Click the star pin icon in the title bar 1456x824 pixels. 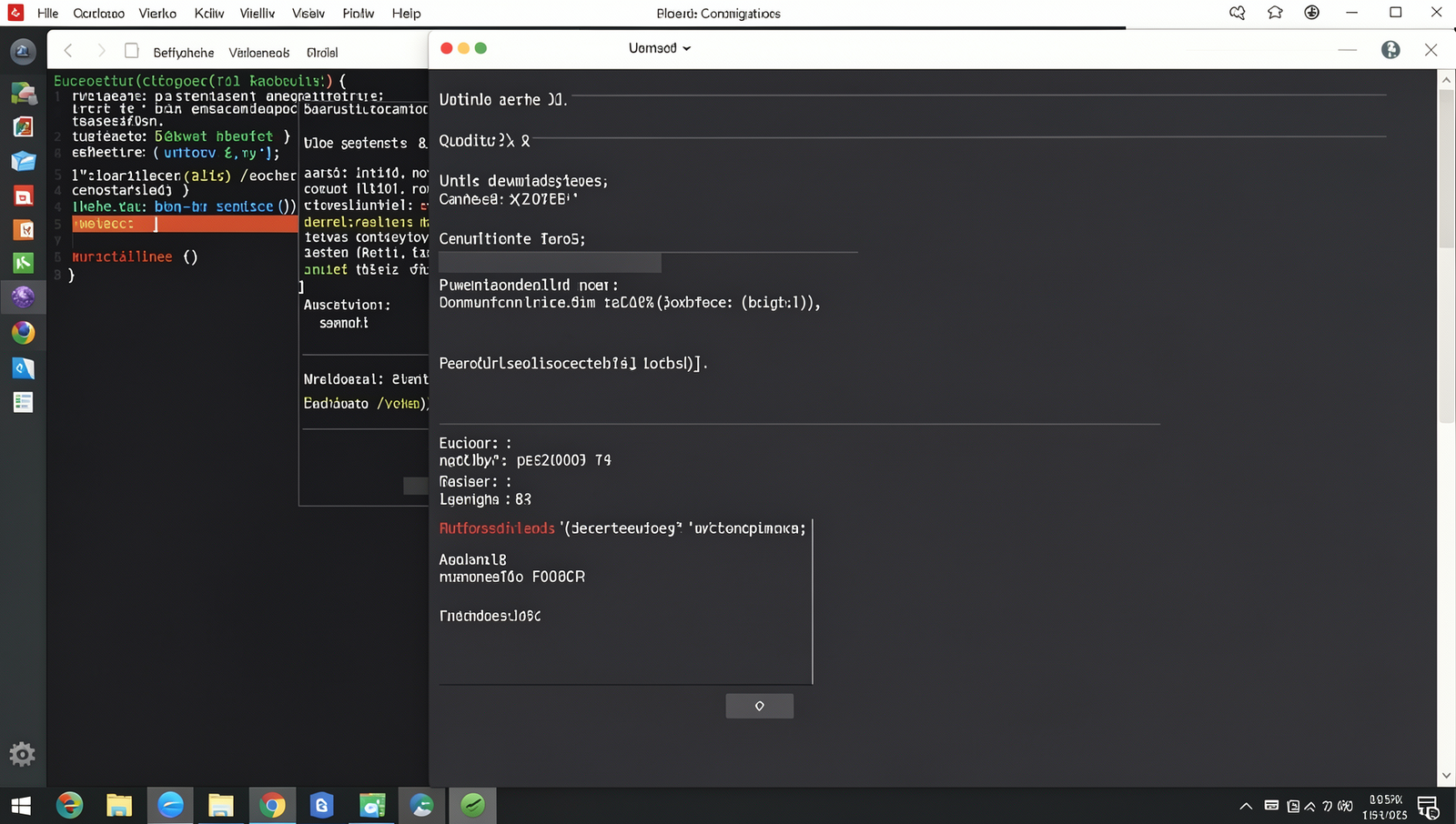[1275, 13]
